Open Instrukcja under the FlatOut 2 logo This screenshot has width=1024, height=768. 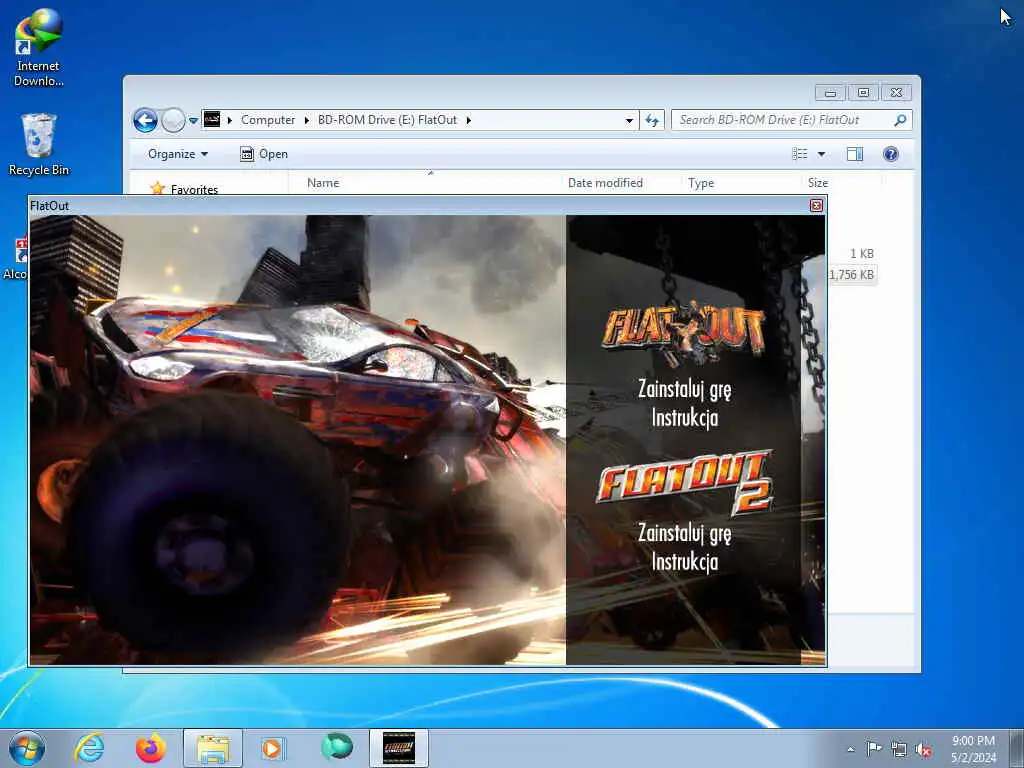click(684, 562)
